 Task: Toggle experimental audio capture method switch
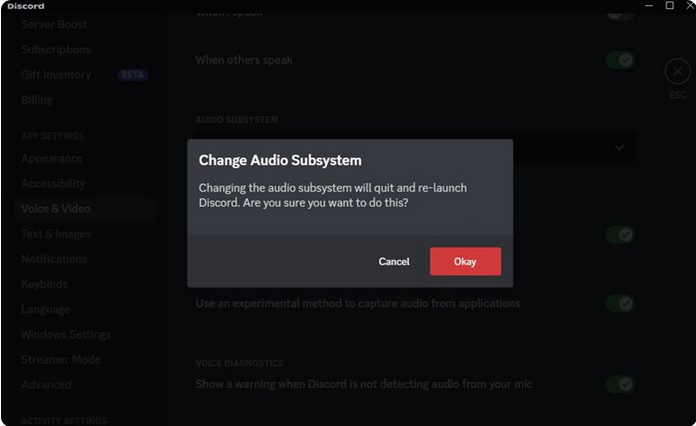pyautogui.click(x=620, y=304)
